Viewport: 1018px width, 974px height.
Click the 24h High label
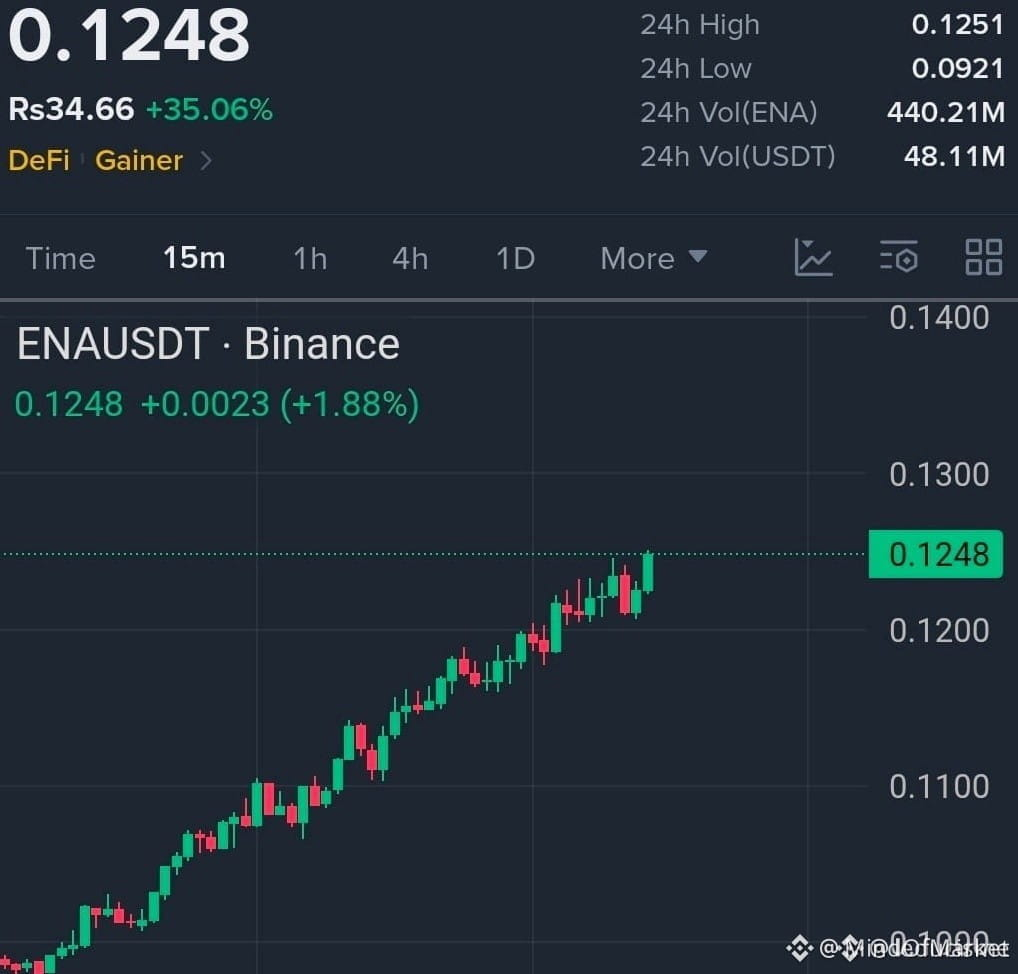coord(700,25)
